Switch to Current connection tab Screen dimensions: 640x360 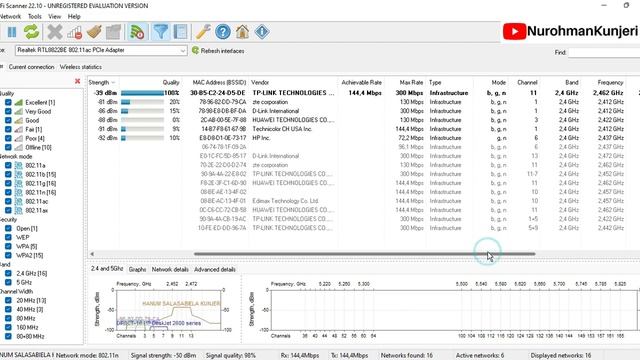coord(31,67)
